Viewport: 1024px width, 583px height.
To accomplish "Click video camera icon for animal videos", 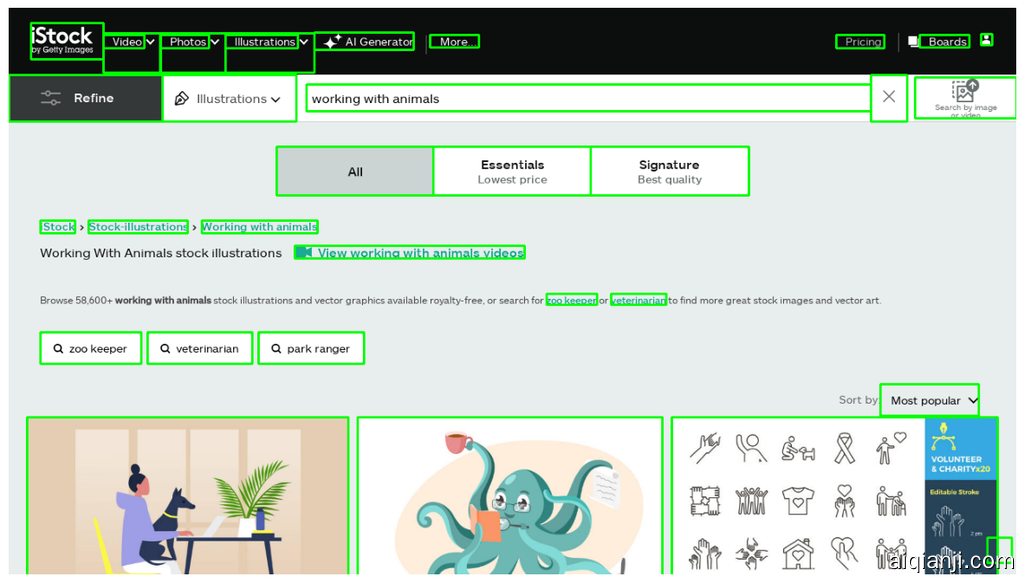I will pyautogui.click(x=304, y=253).
